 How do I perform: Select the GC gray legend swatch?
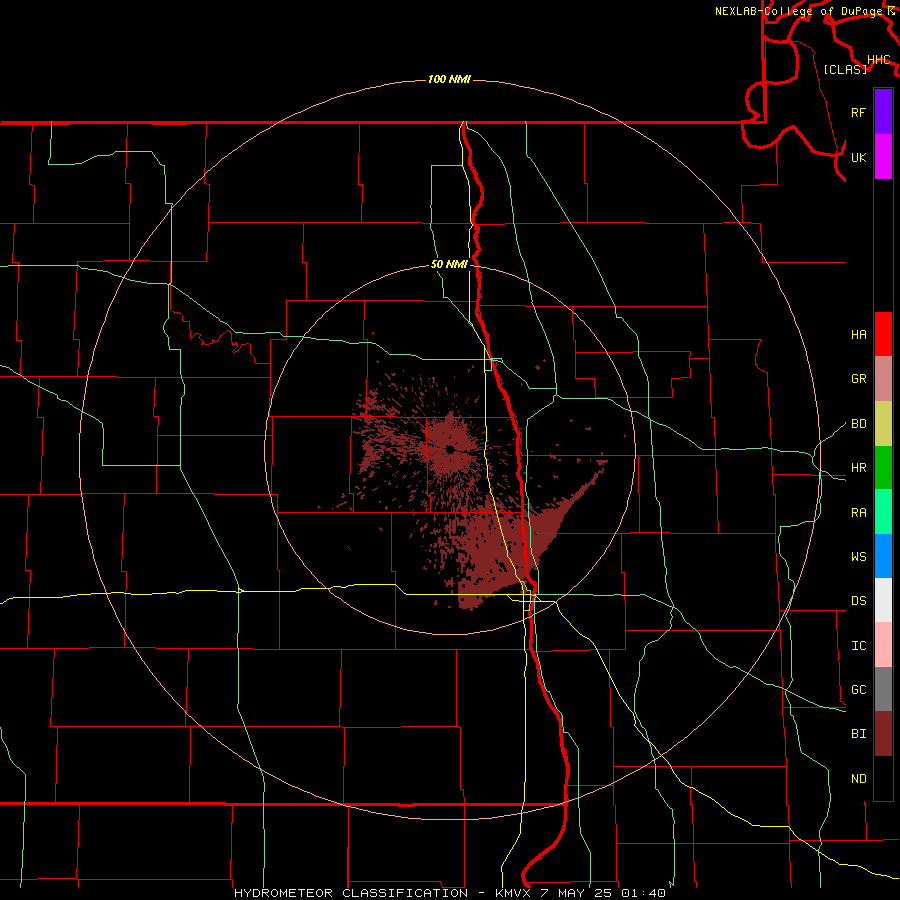click(883, 689)
